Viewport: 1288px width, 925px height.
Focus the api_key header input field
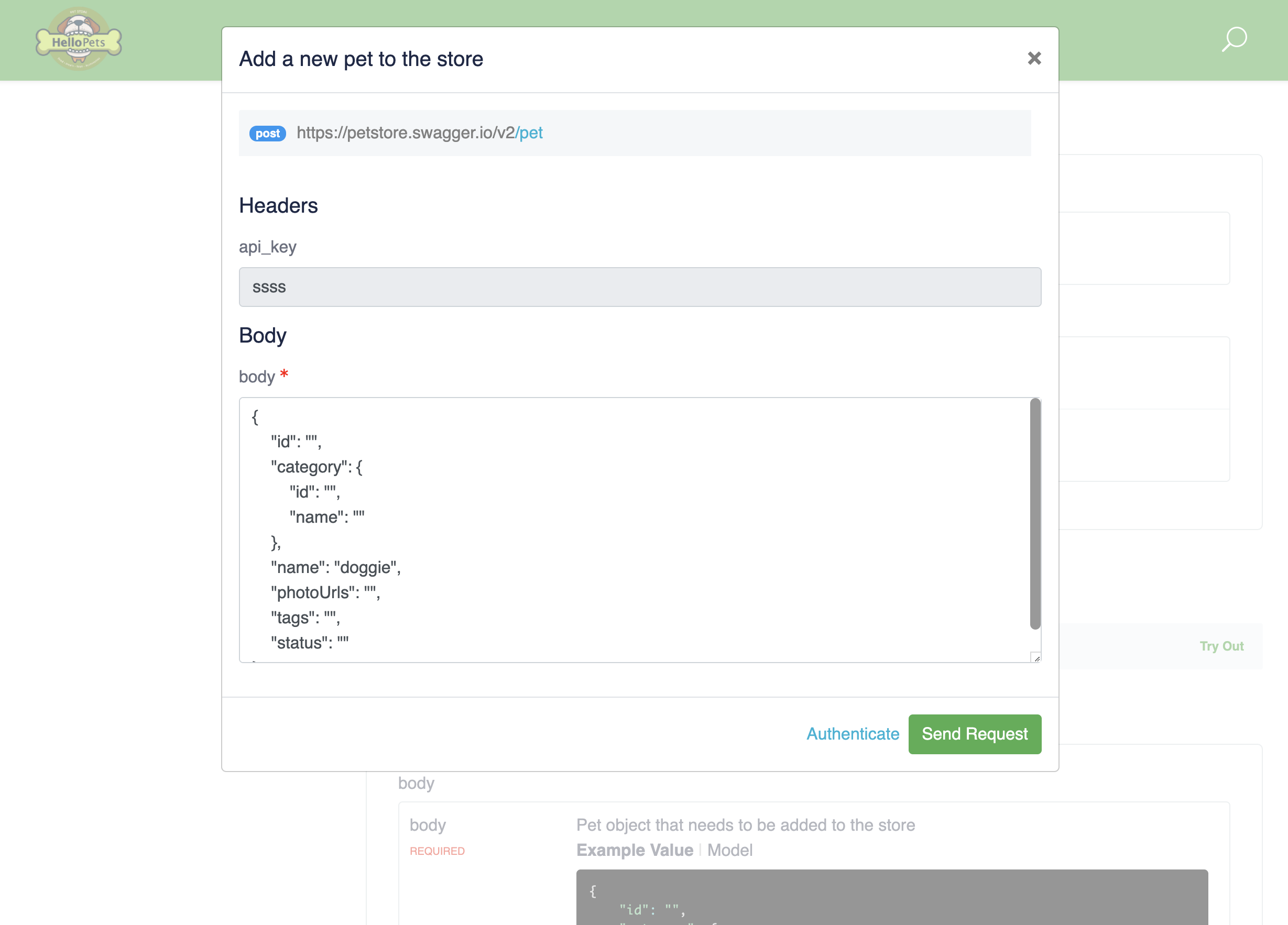(639, 288)
